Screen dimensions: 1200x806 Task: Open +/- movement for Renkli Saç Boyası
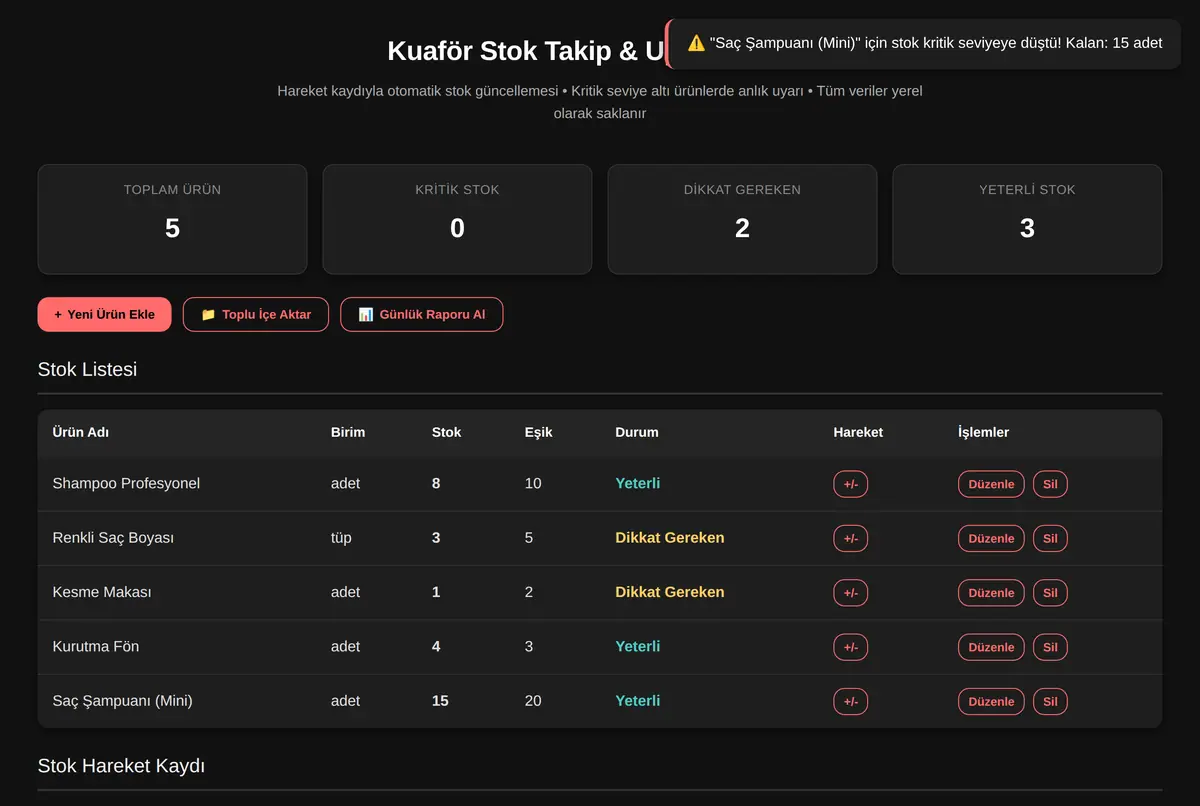tap(850, 538)
